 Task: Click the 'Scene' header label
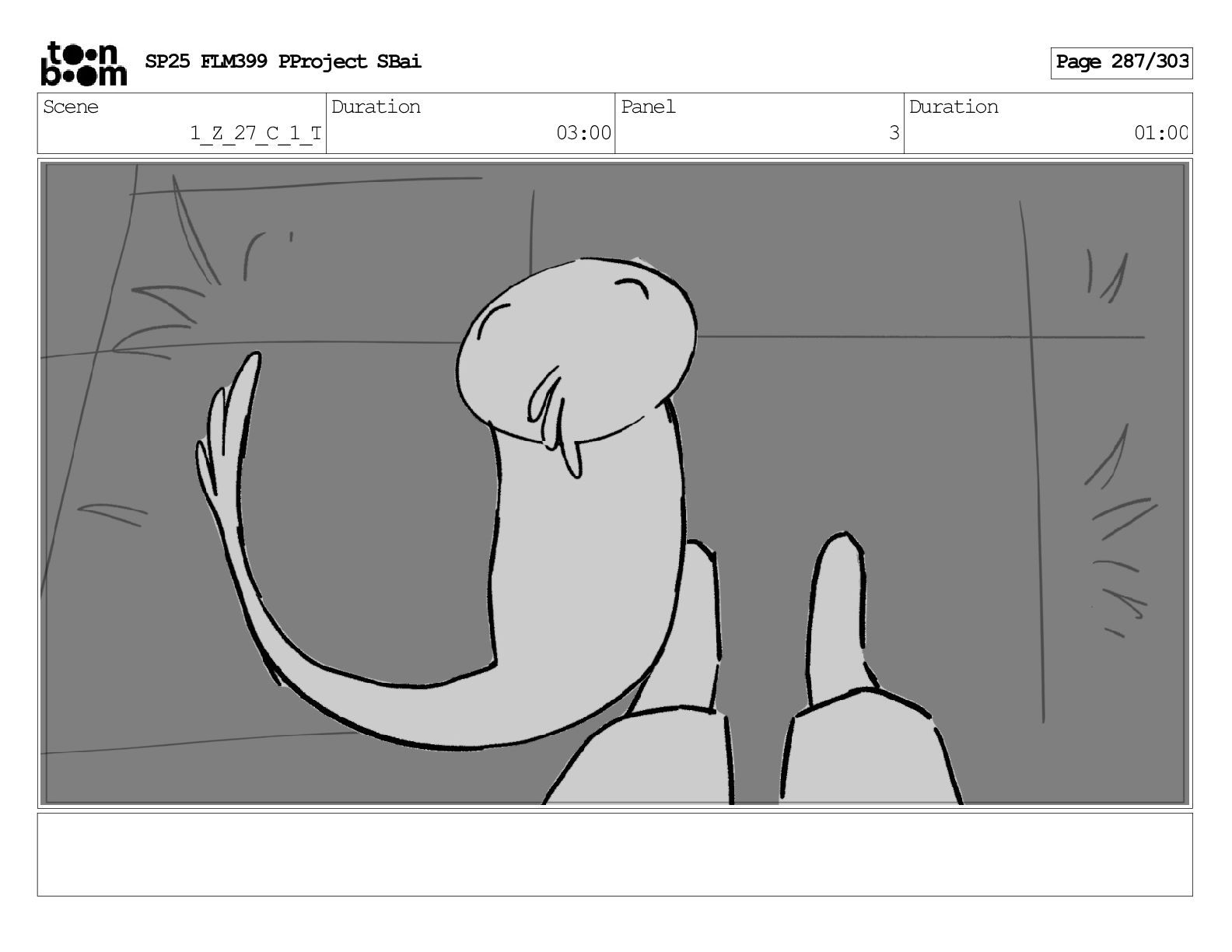(x=71, y=107)
